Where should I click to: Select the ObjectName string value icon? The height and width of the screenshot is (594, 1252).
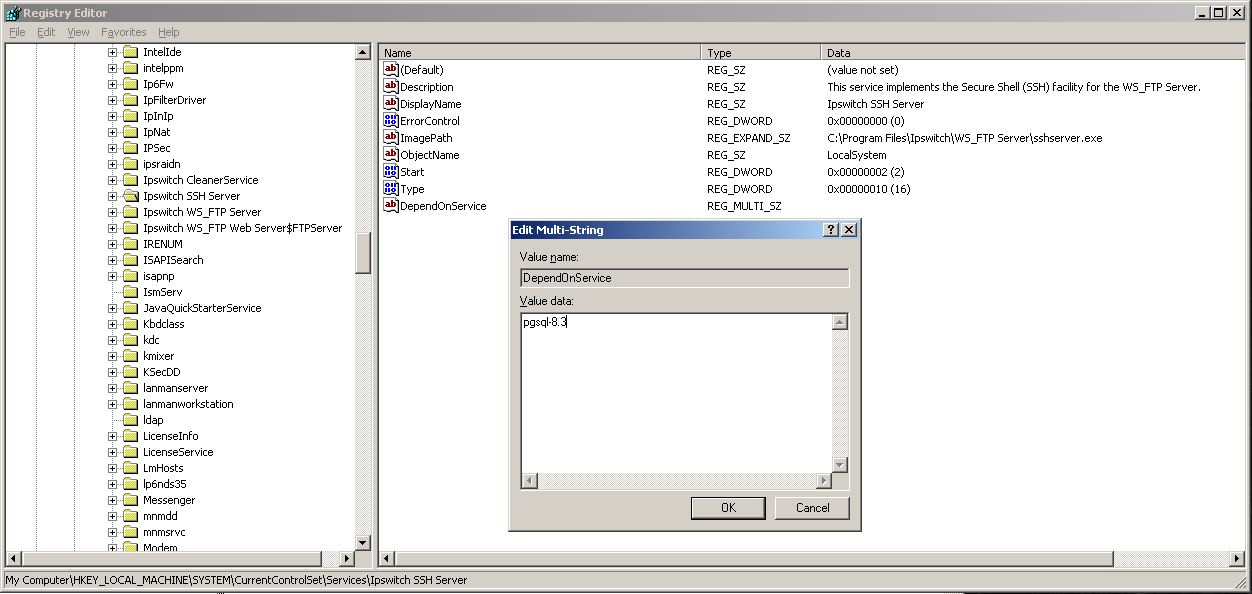391,155
